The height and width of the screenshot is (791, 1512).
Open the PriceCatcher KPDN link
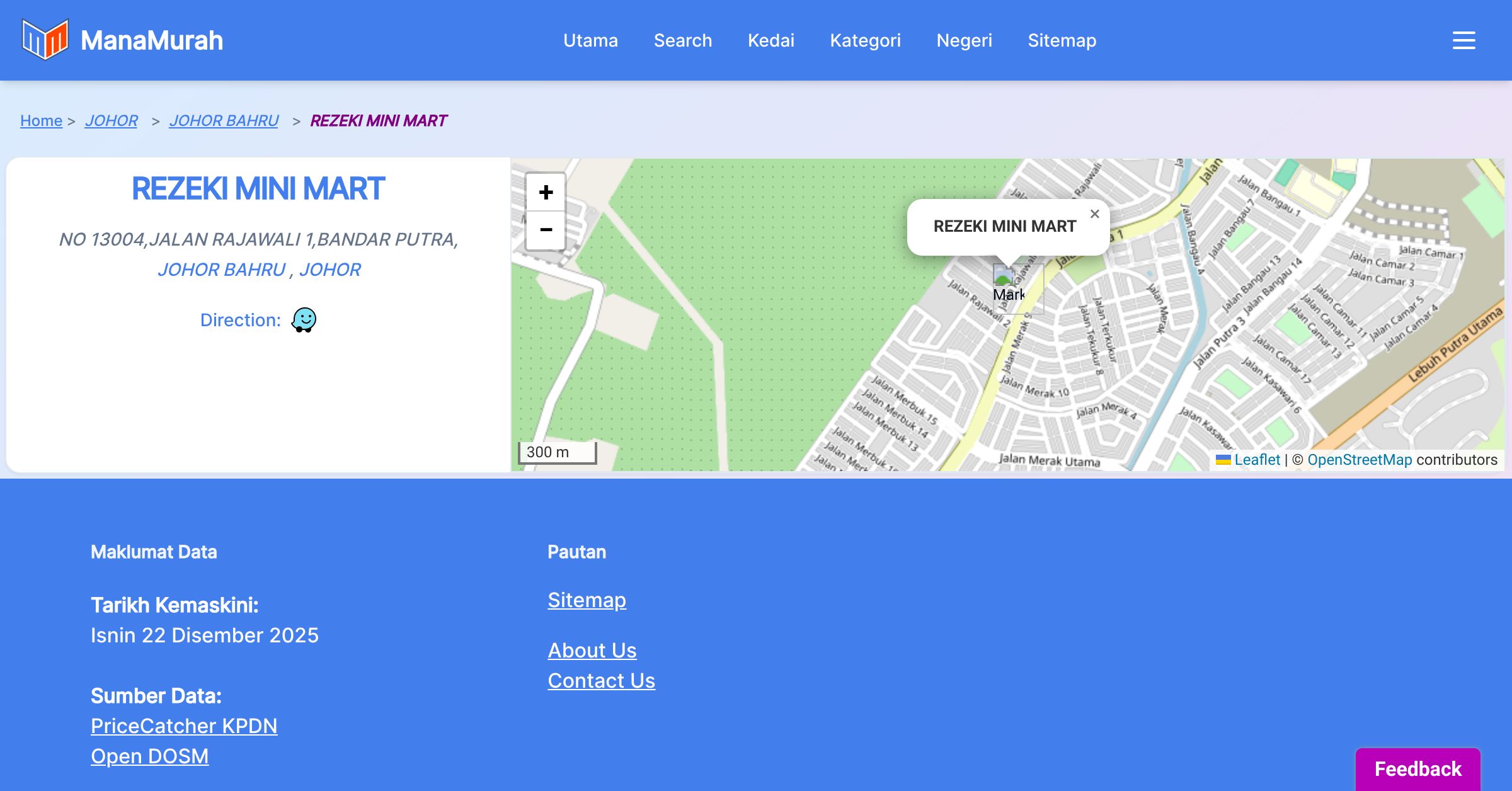click(184, 726)
